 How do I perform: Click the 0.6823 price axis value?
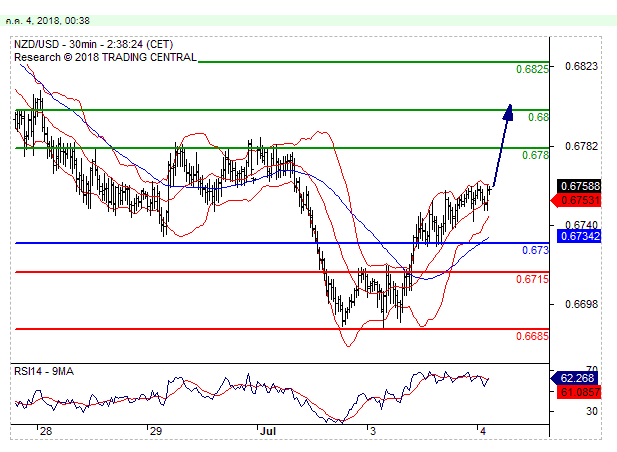click(581, 66)
